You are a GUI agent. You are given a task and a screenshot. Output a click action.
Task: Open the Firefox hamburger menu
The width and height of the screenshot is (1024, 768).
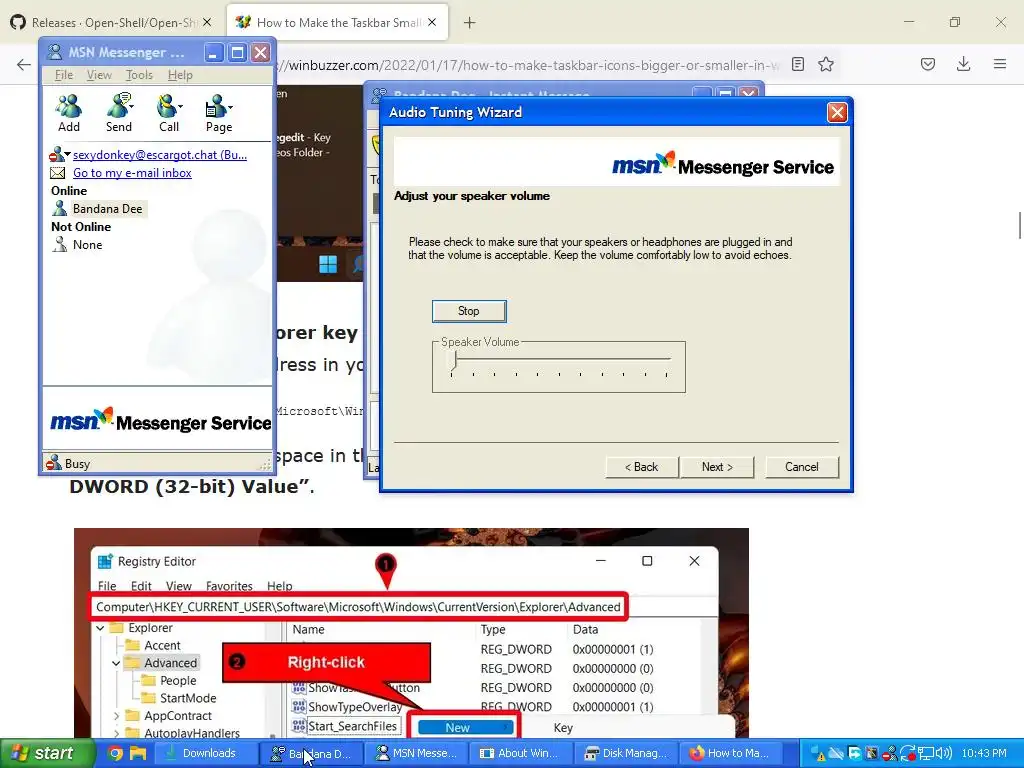tap(1000, 64)
